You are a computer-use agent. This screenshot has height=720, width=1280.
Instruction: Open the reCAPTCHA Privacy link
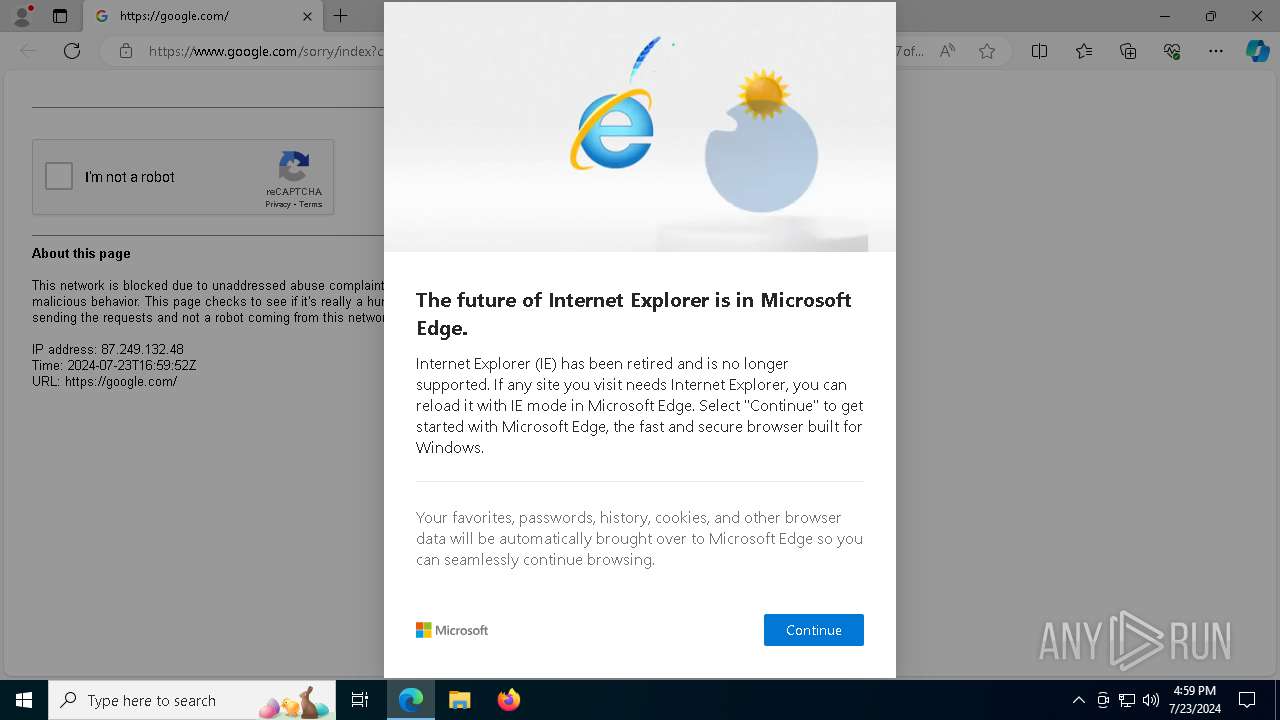click(x=277, y=204)
